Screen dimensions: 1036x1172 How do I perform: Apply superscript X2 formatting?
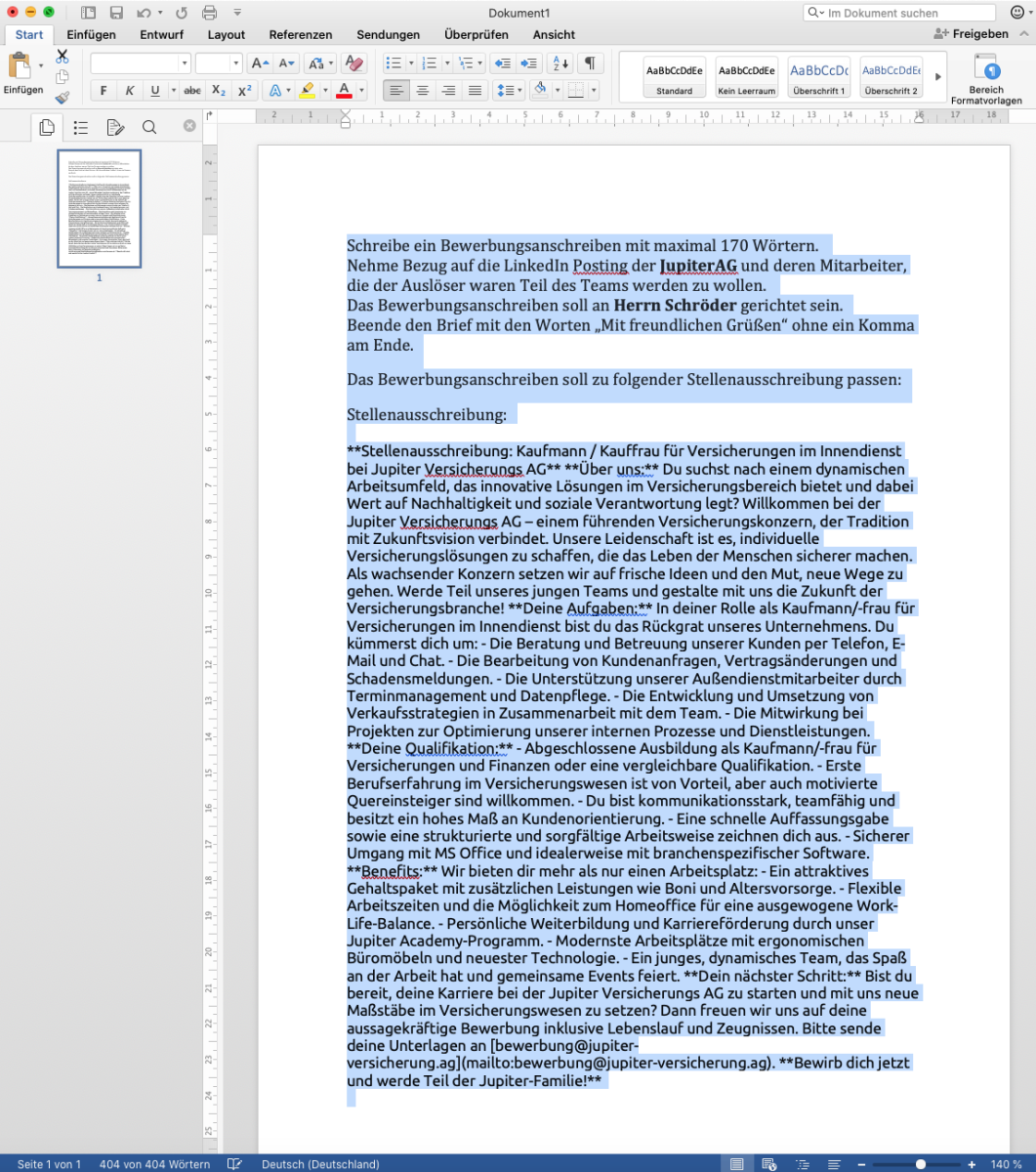(245, 91)
